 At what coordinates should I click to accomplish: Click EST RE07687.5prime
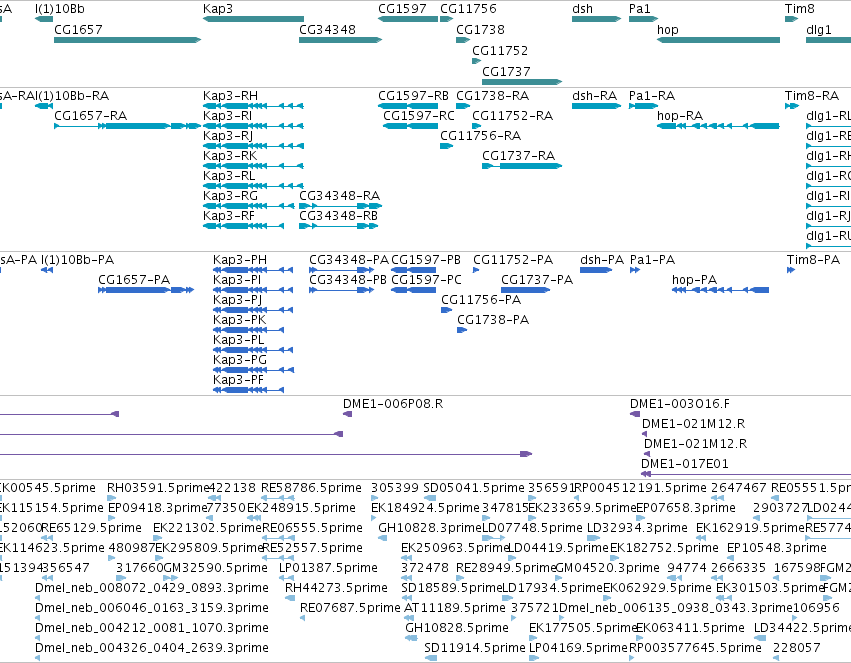[351, 608]
